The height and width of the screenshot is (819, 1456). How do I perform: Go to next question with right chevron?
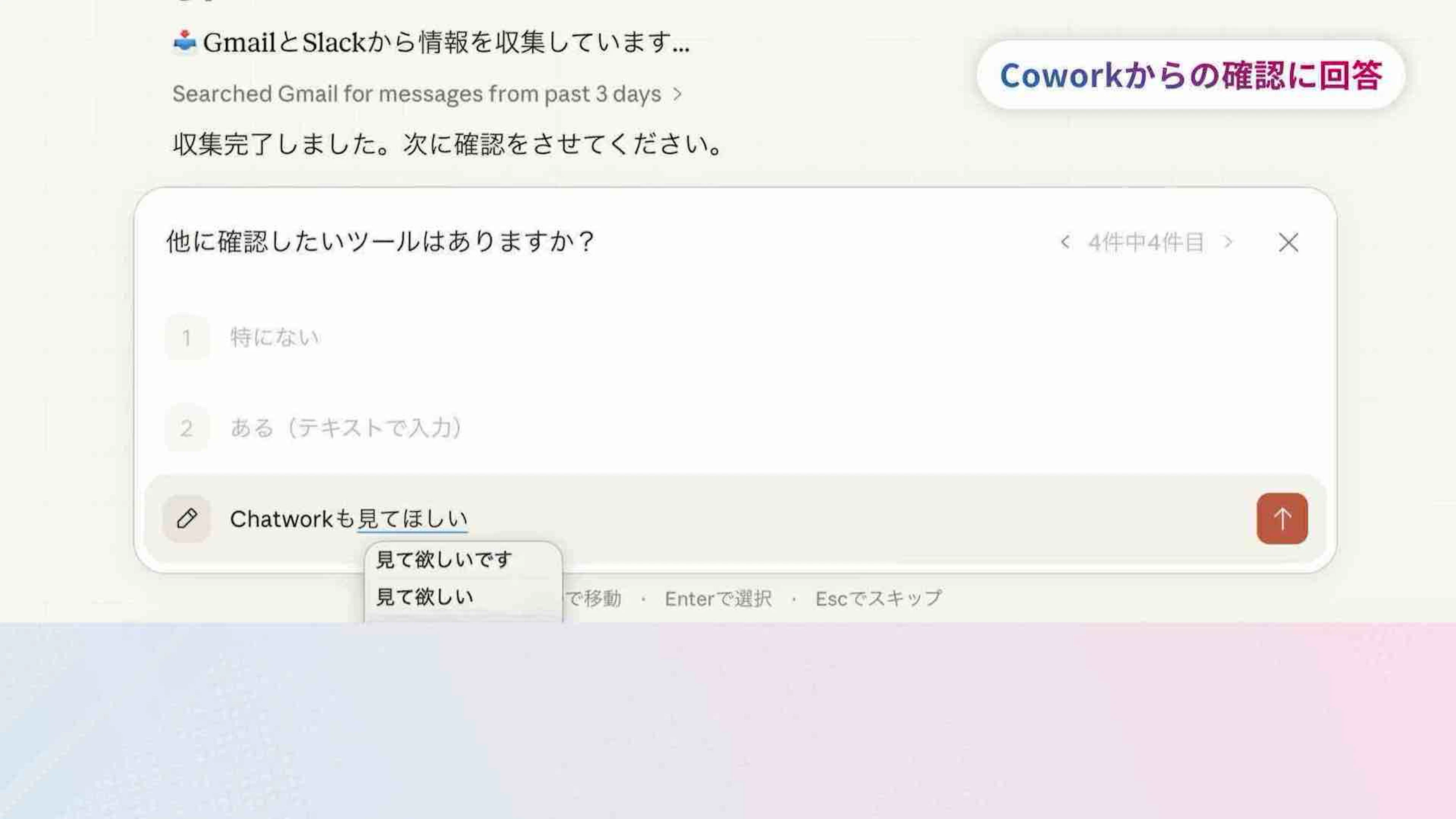pyautogui.click(x=1227, y=243)
